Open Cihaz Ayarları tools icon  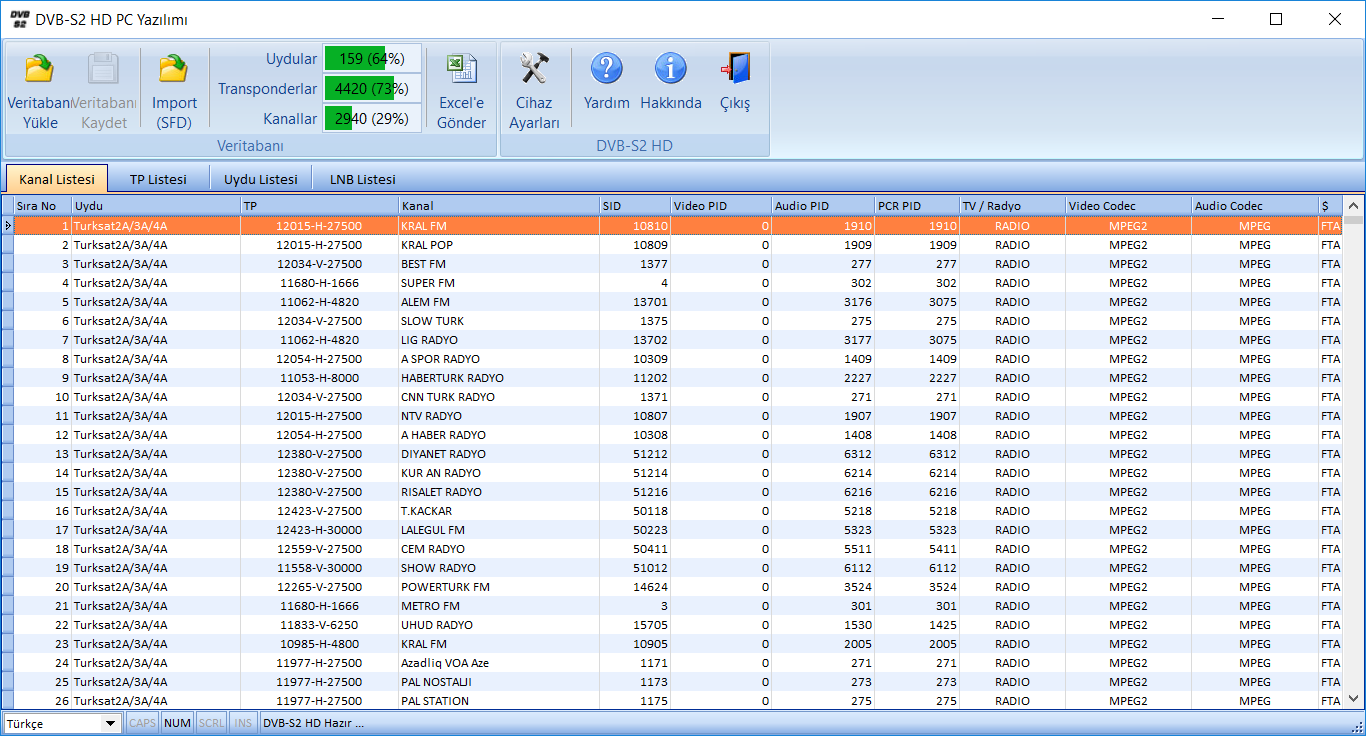[x=534, y=69]
